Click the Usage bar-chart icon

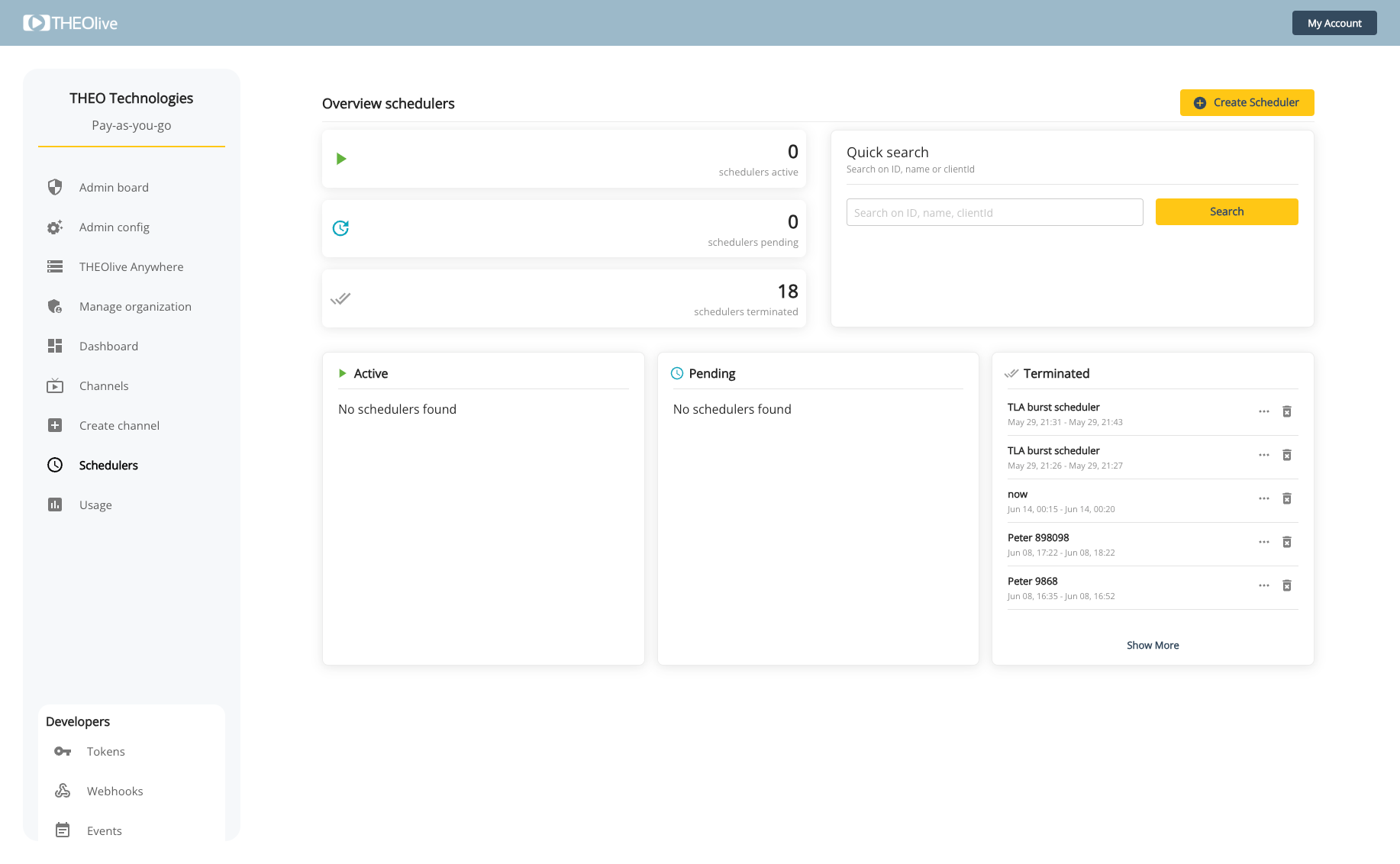[x=54, y=505]
